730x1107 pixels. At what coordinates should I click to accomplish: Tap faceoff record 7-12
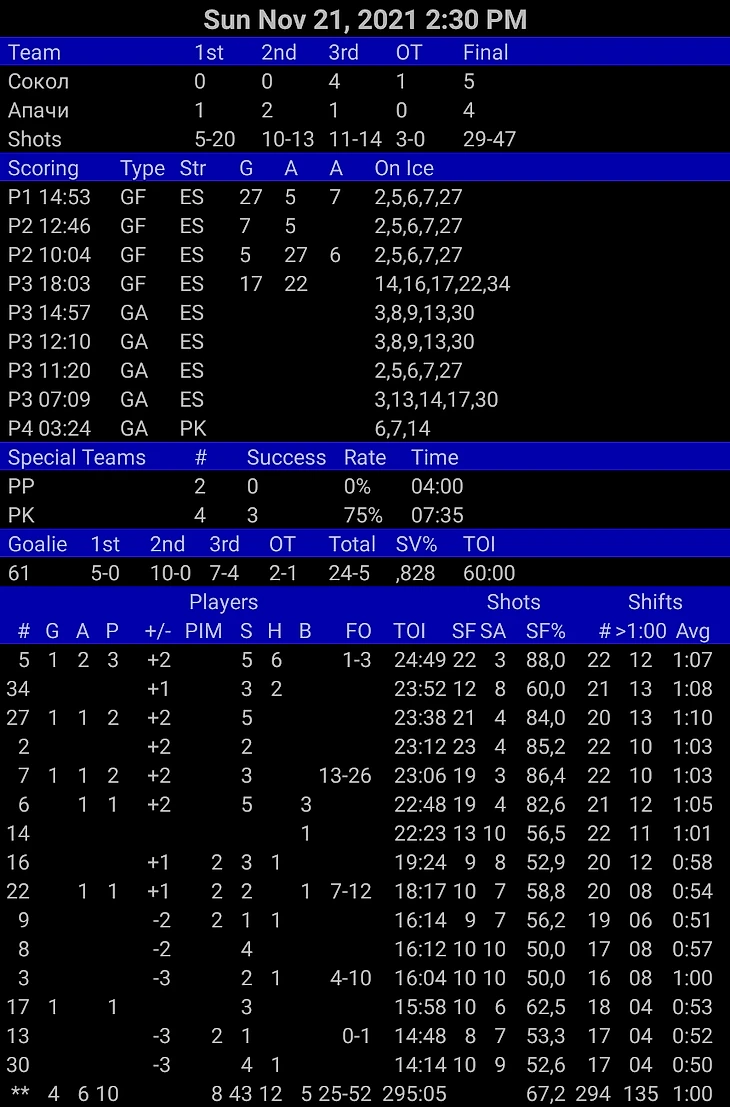(x=351, y=892)
